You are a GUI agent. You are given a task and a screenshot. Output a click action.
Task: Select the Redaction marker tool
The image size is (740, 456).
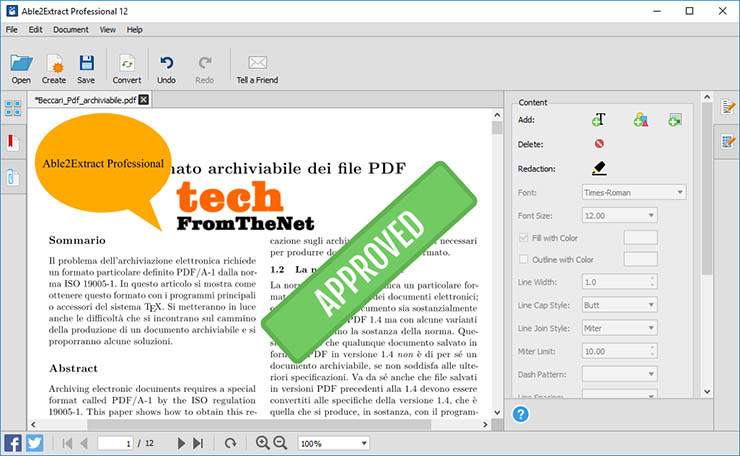598,168
